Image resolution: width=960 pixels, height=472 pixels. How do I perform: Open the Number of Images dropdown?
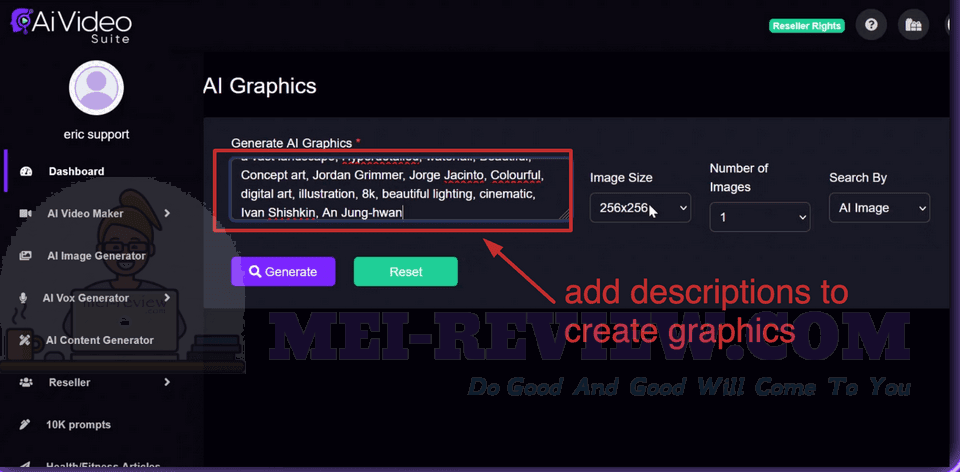click(x=760, y=217)
